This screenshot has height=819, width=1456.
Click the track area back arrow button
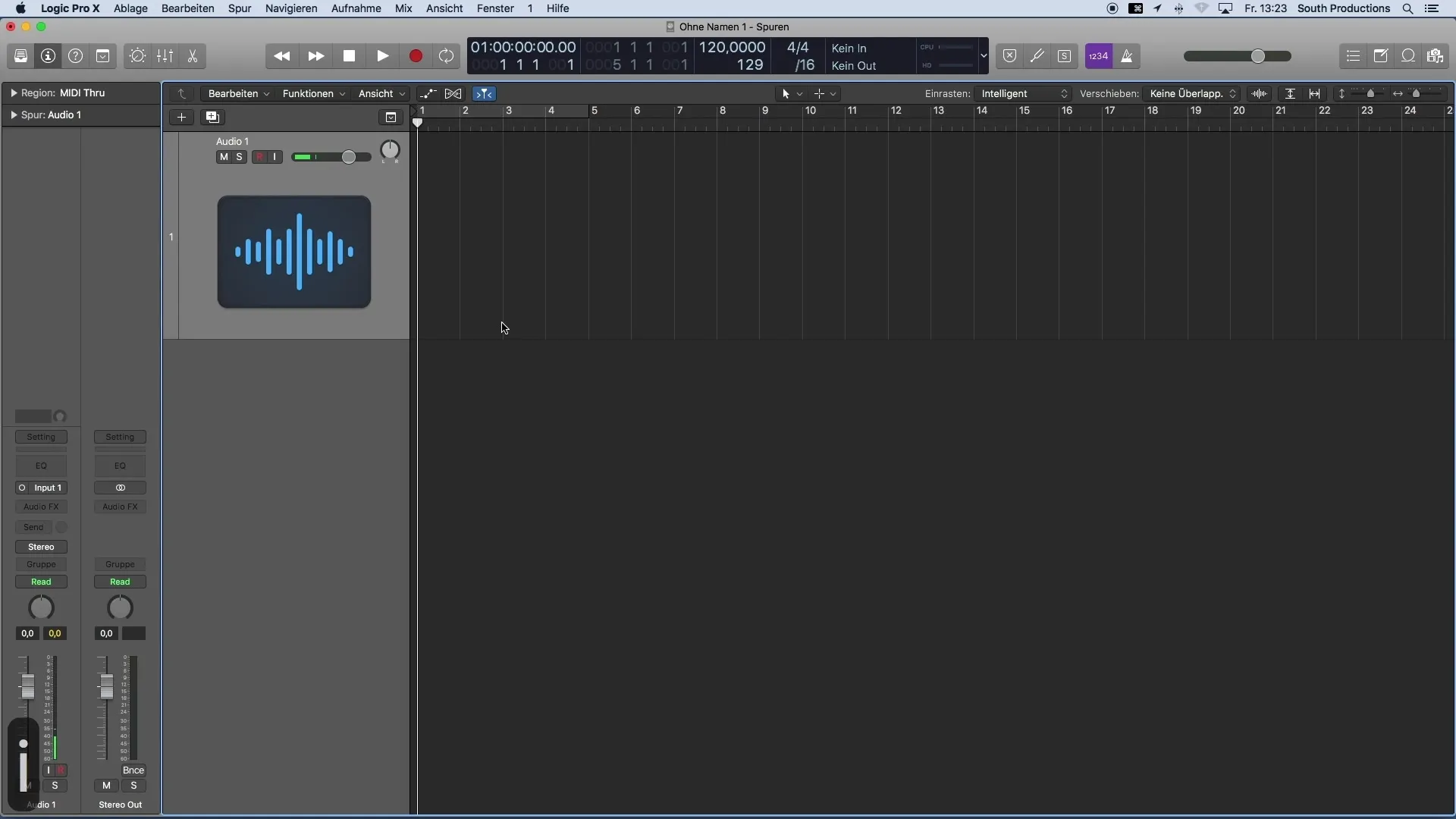click(x=182, y=93)
